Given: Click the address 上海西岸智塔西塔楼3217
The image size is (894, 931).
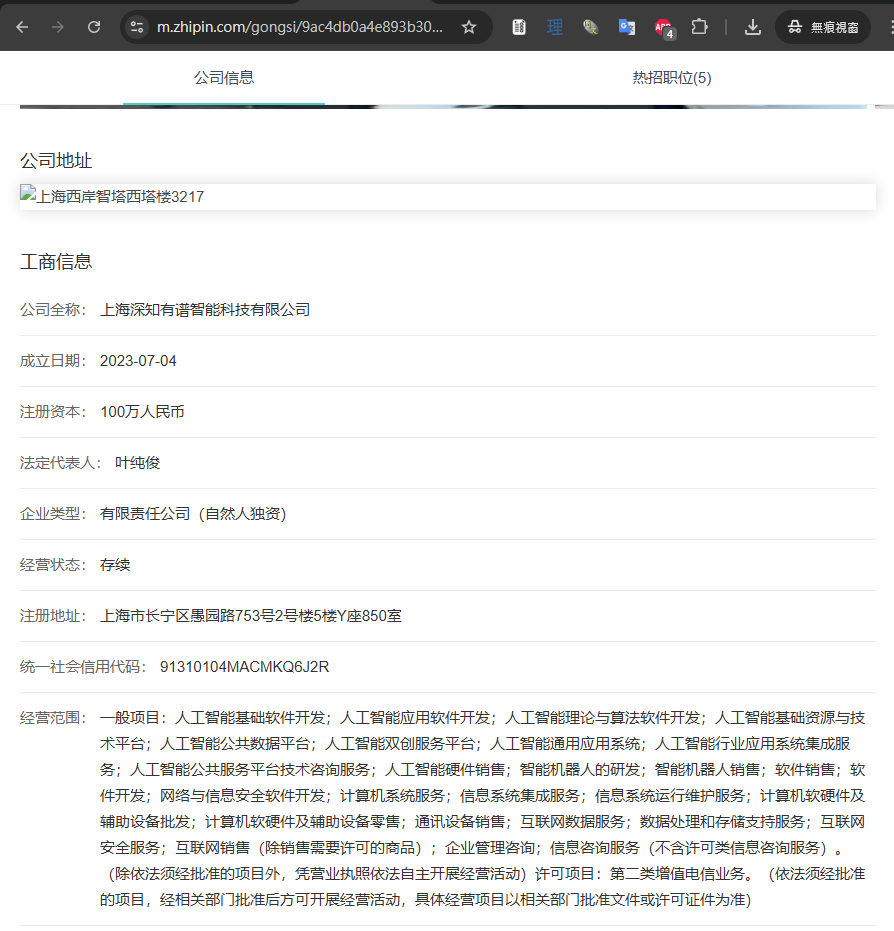Looking at the screenshot, I should tap(121, 197).
